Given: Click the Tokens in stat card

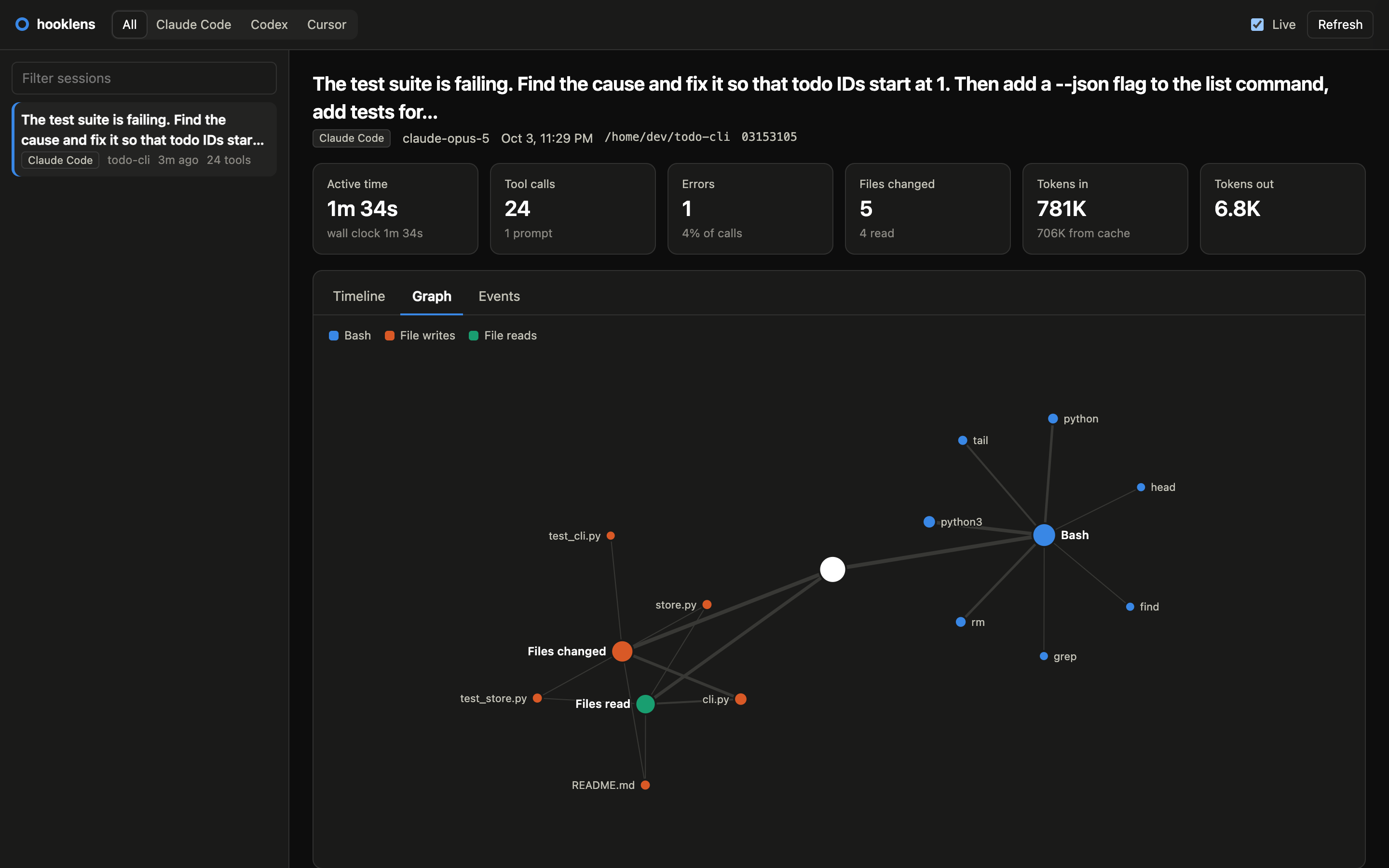Looking at the screenshot, I should coord(1105,209).
